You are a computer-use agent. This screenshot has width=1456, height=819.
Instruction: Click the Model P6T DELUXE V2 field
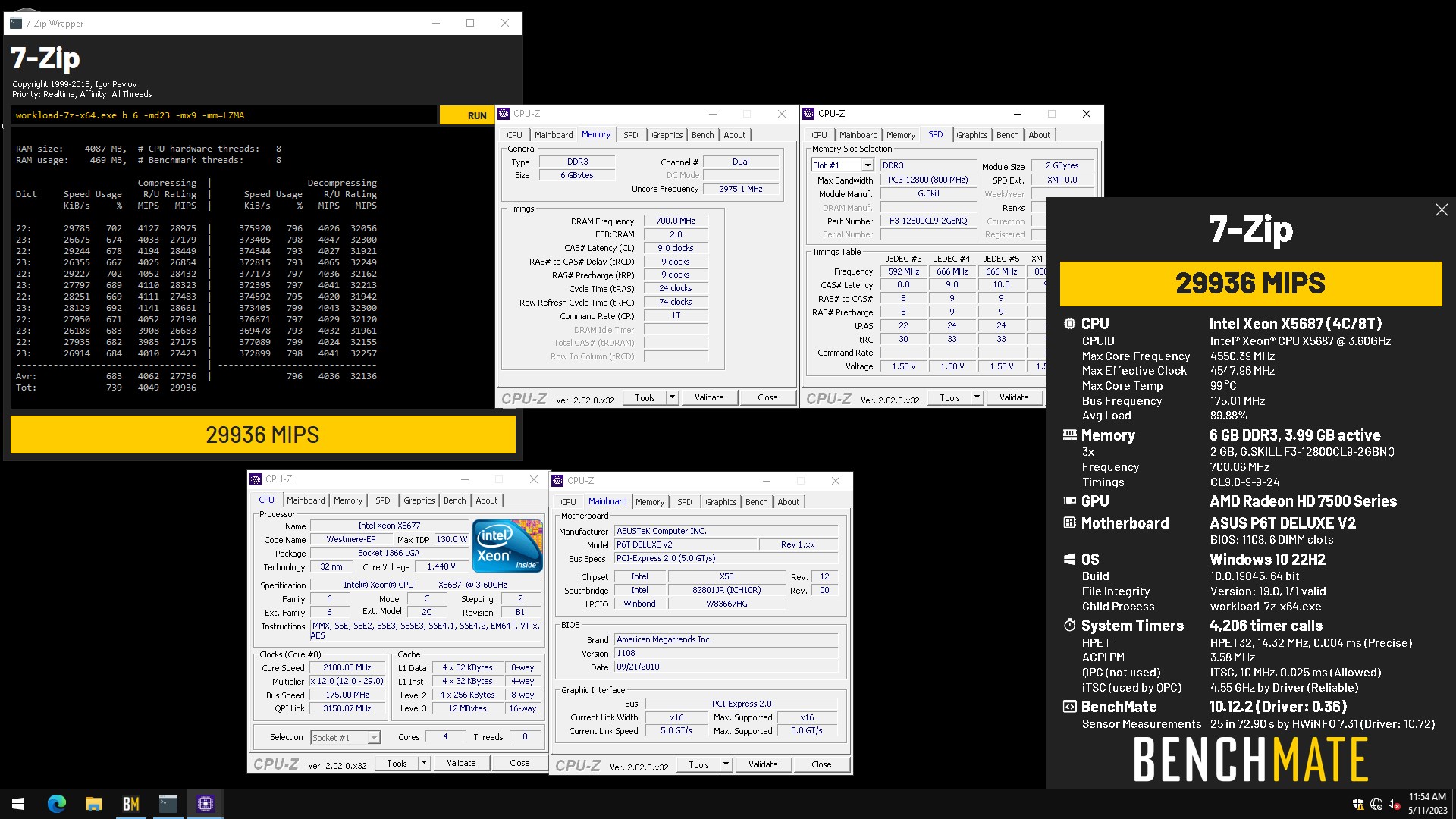(x=686, y=544)
